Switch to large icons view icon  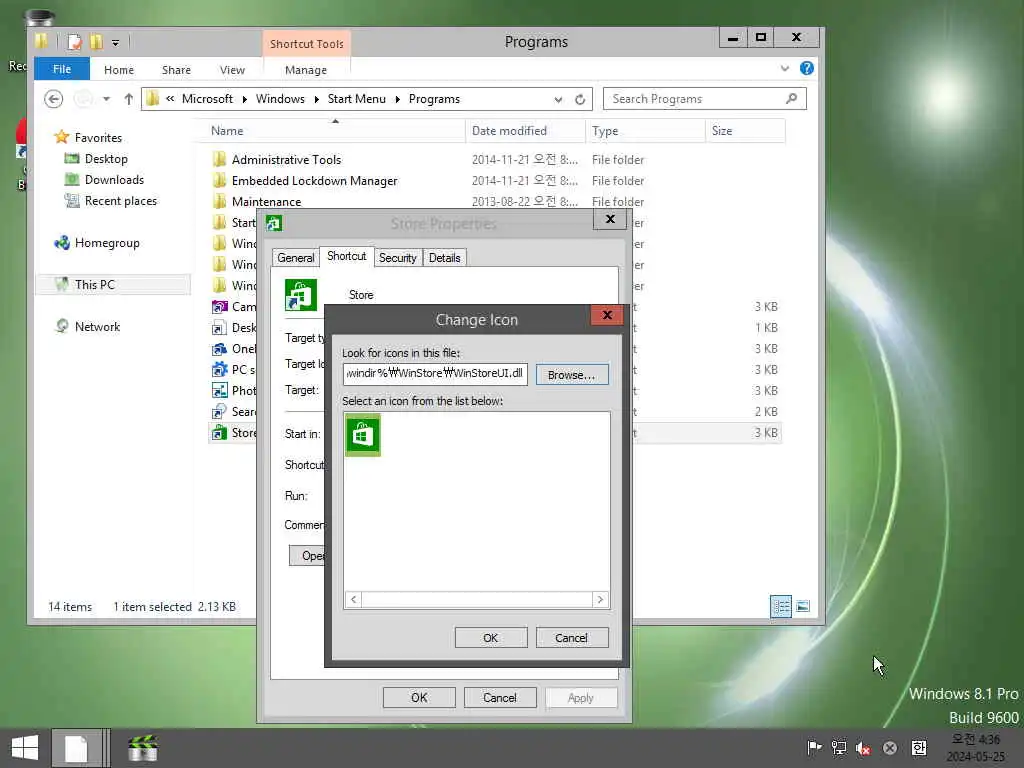tap(803, 606)
